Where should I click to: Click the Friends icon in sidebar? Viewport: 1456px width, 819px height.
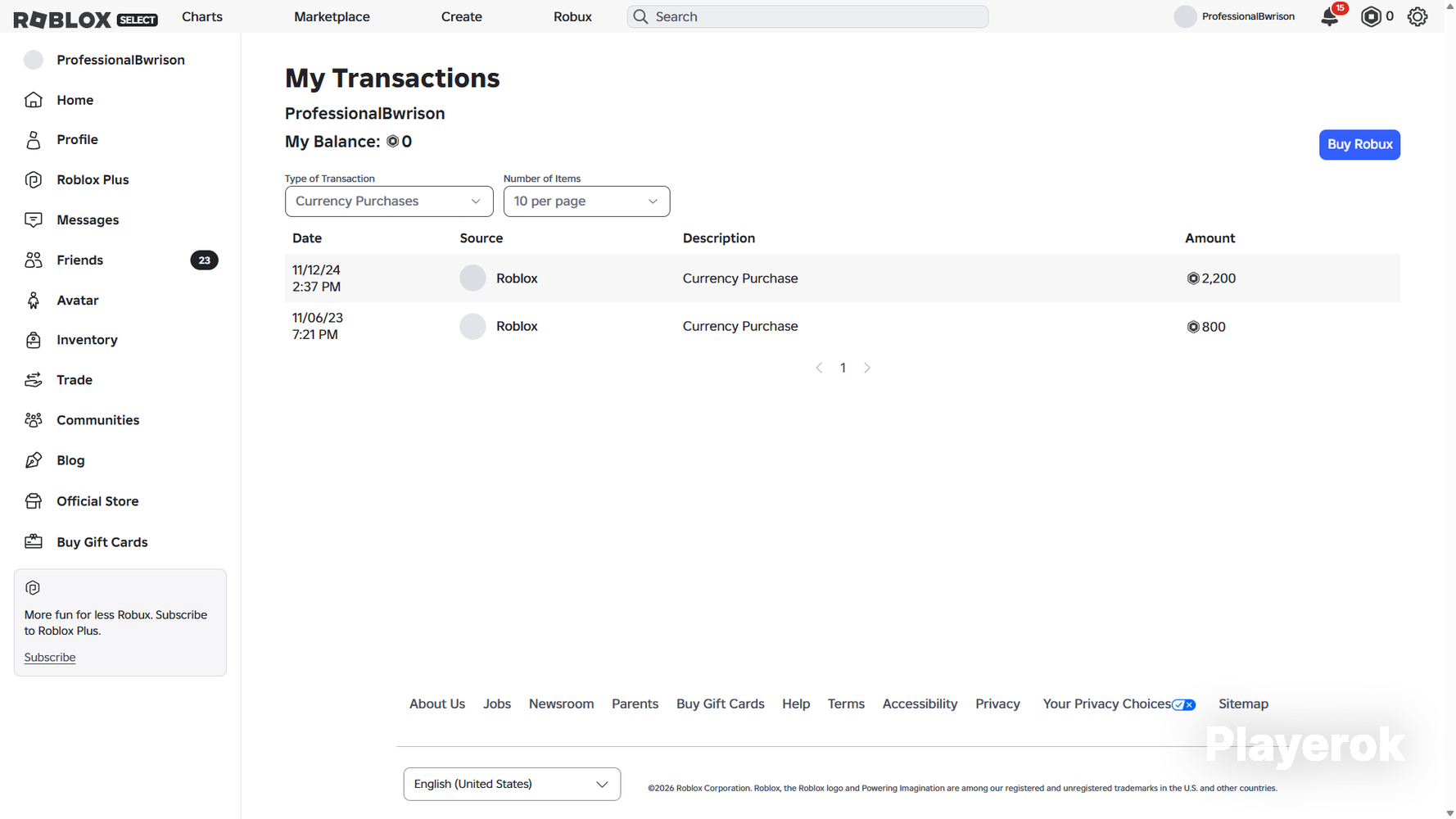34,260
